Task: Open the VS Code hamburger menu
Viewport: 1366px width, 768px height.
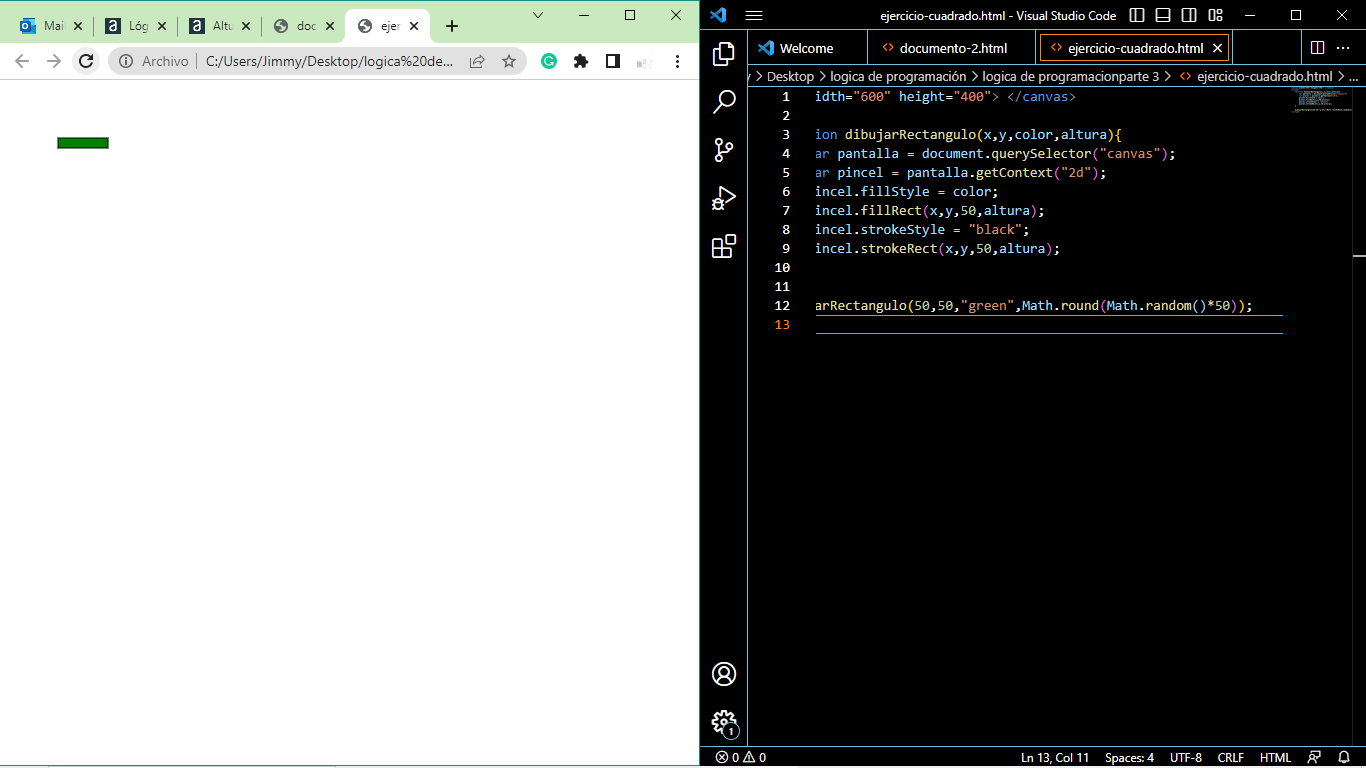Action: (754, 15)
